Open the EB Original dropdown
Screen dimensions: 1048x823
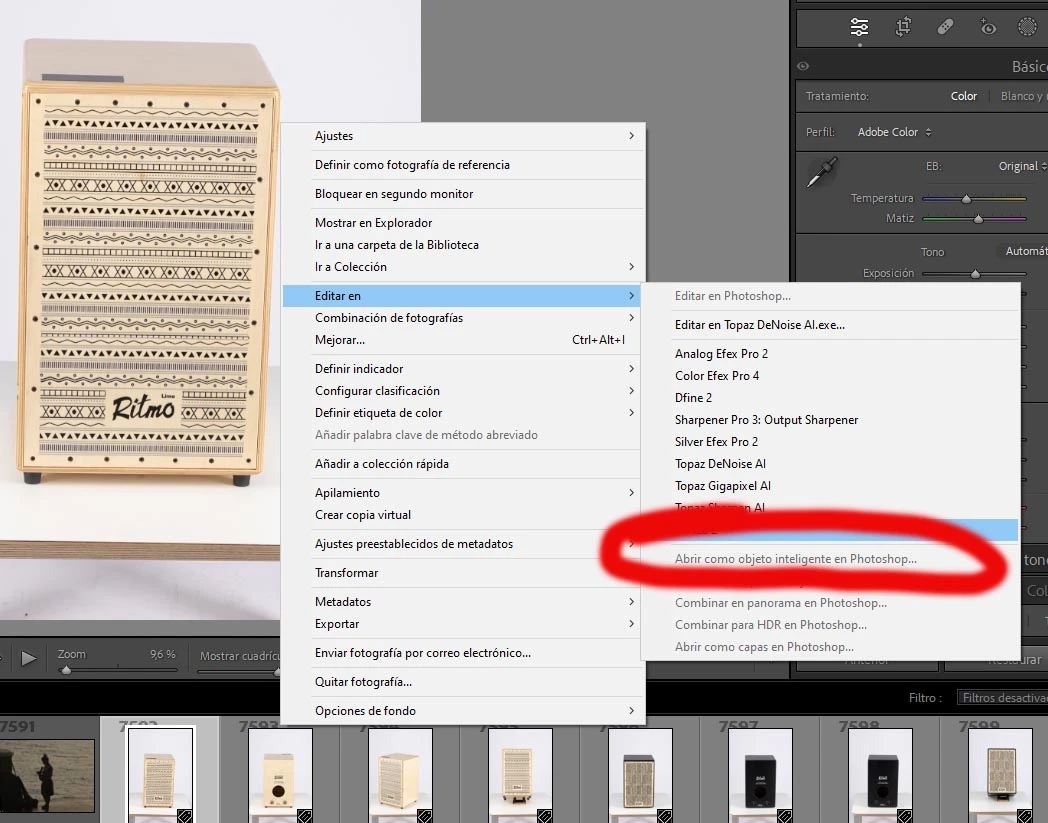tap(1022, 166)
